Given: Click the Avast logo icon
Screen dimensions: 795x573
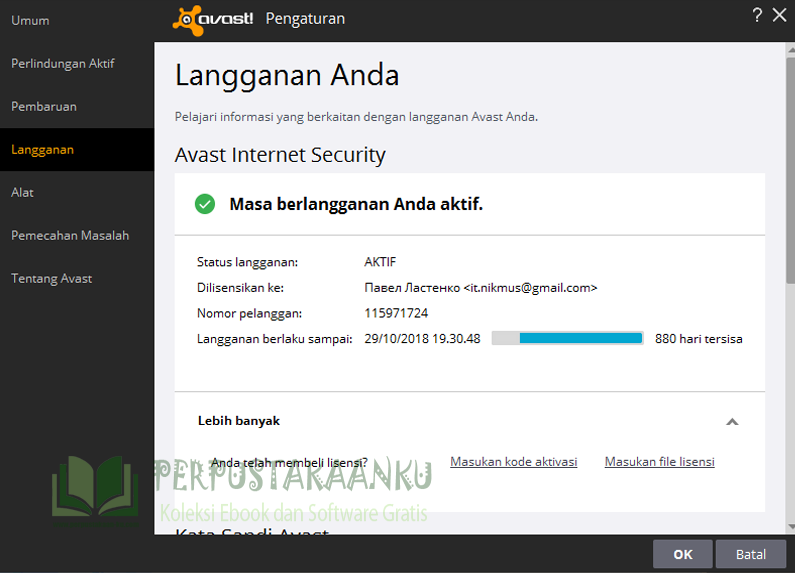Looking at the screenshot, I should click(188, 20).
